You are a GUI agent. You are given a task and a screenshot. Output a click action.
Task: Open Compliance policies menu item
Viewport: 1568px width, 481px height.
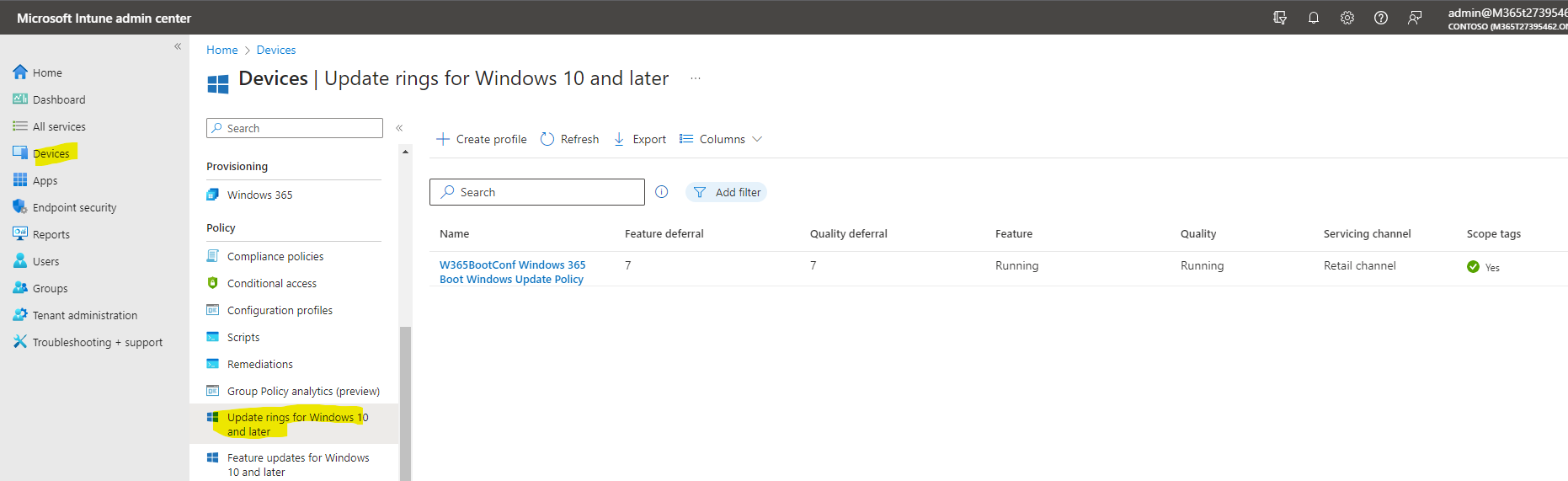pyautogui.click(x=275, y=256)
